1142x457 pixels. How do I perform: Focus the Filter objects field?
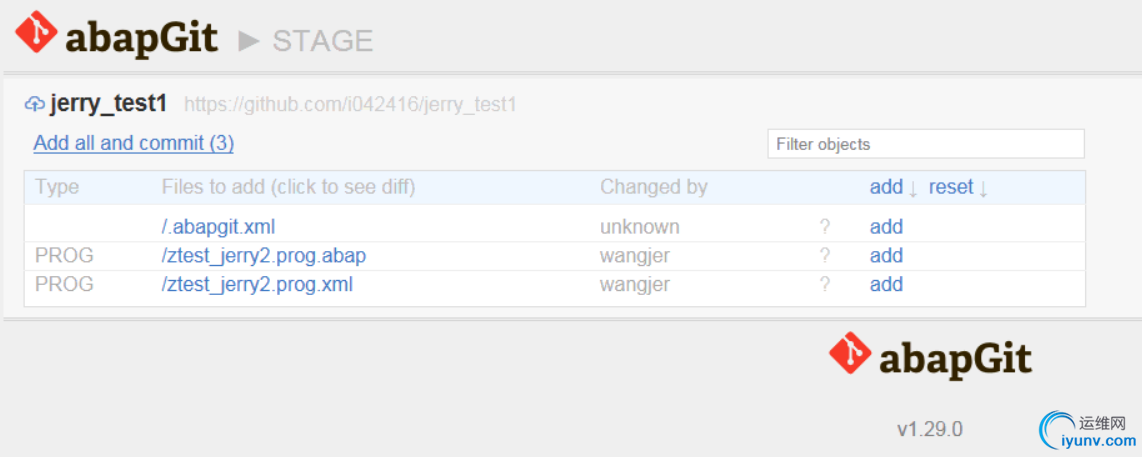pyautogui.click(x=926, y=144)
